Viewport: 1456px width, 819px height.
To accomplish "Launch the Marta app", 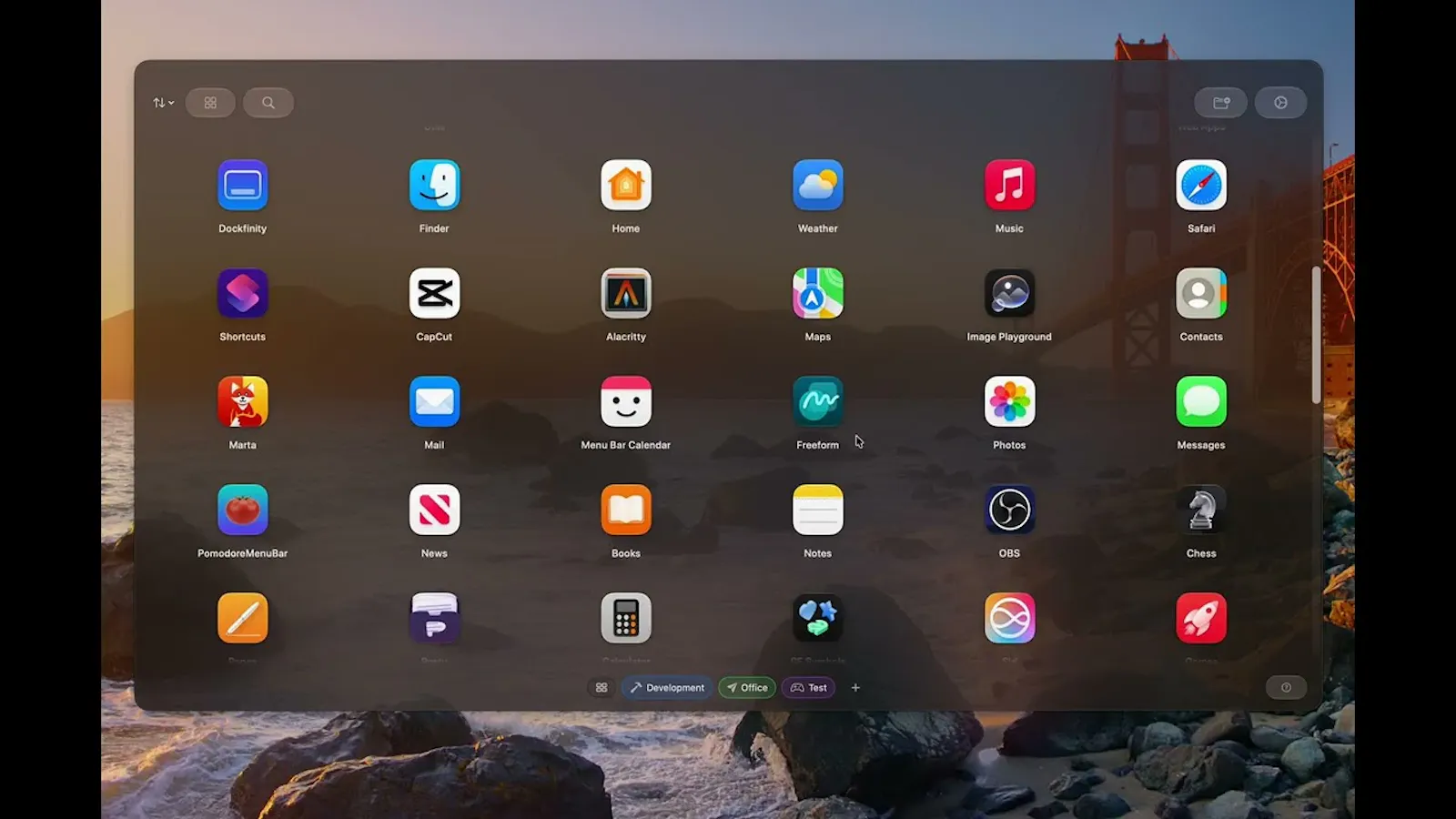I will click(x=243, y=402).
